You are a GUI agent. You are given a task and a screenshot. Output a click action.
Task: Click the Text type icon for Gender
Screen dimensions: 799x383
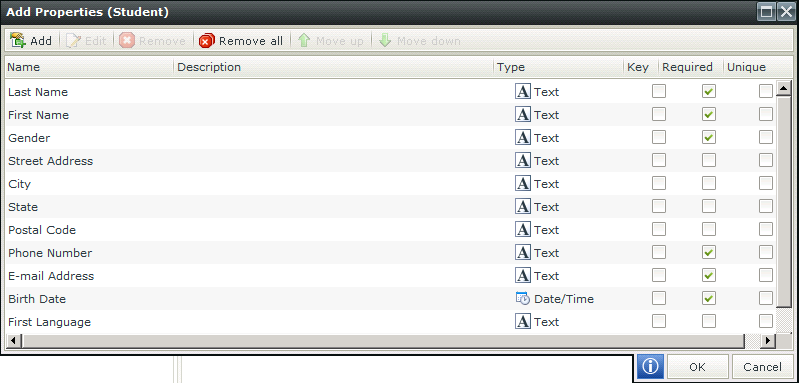point(523,138)
